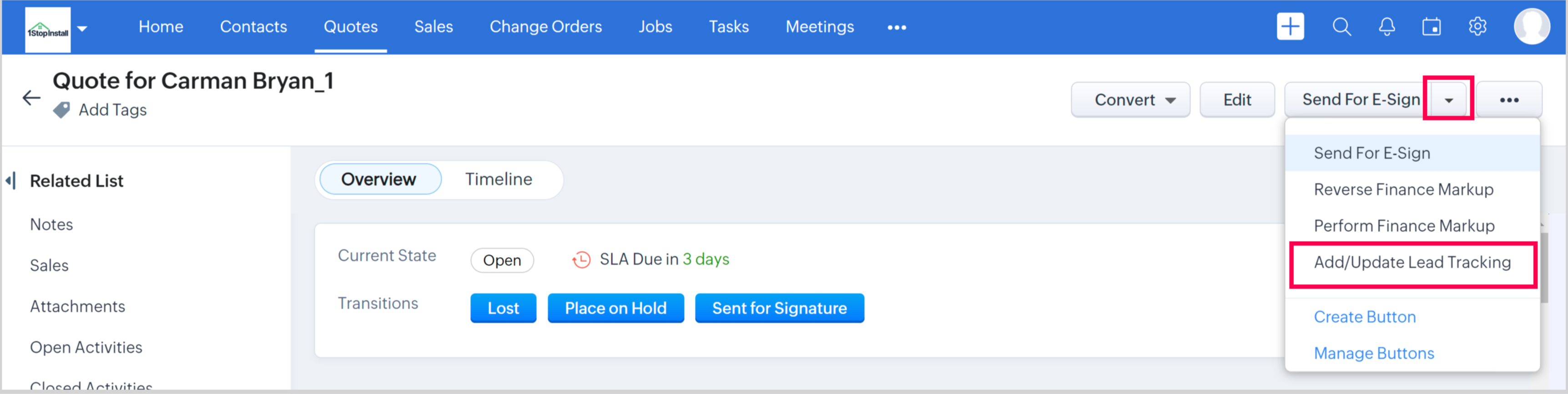The height and width of the screenshot is (394, 1568).
Task: Select Add/Update Lead Tracking menu option
Action: [1412, 263]
